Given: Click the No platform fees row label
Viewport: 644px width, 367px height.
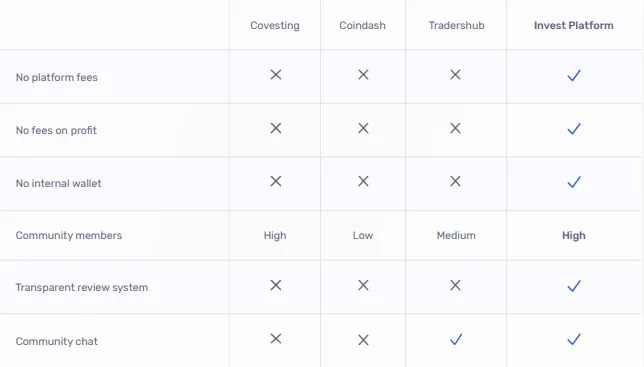Looking at the screenshot, I should click(x=57, y=77).
